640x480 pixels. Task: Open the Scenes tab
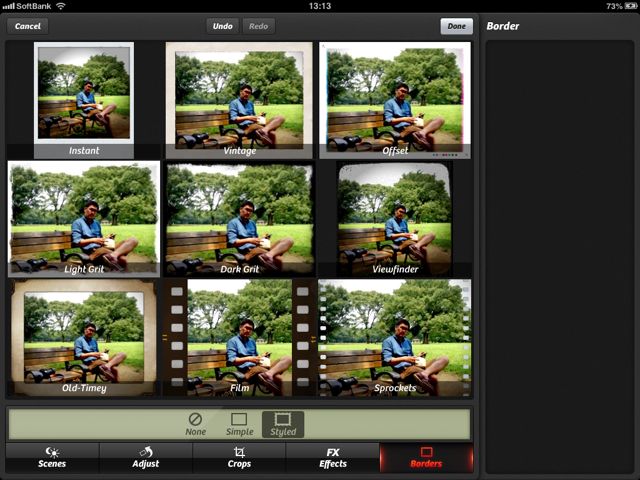[x=52, y=458]
